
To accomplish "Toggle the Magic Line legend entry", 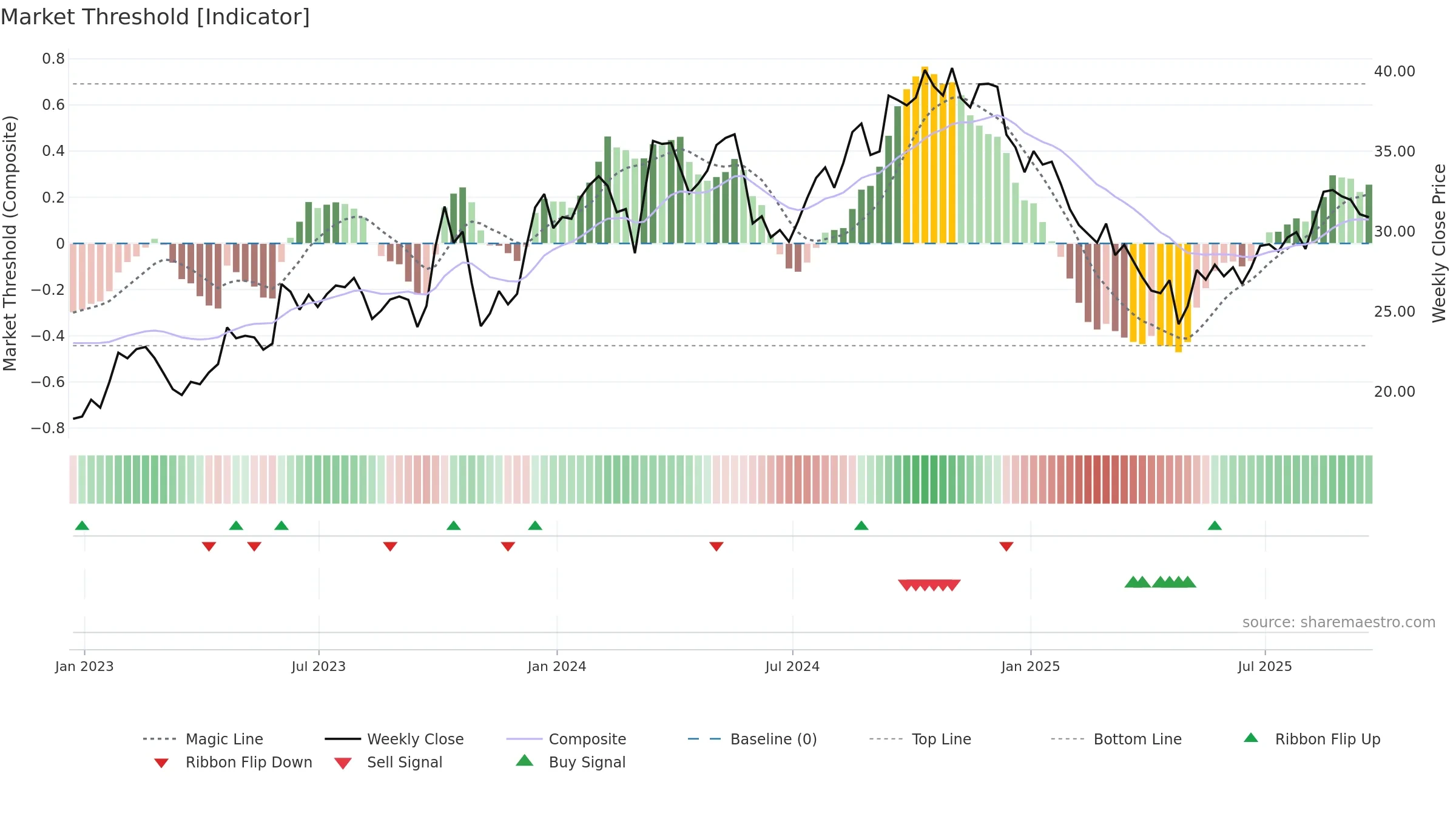I will pyautogui.click(x=203, y=739).
